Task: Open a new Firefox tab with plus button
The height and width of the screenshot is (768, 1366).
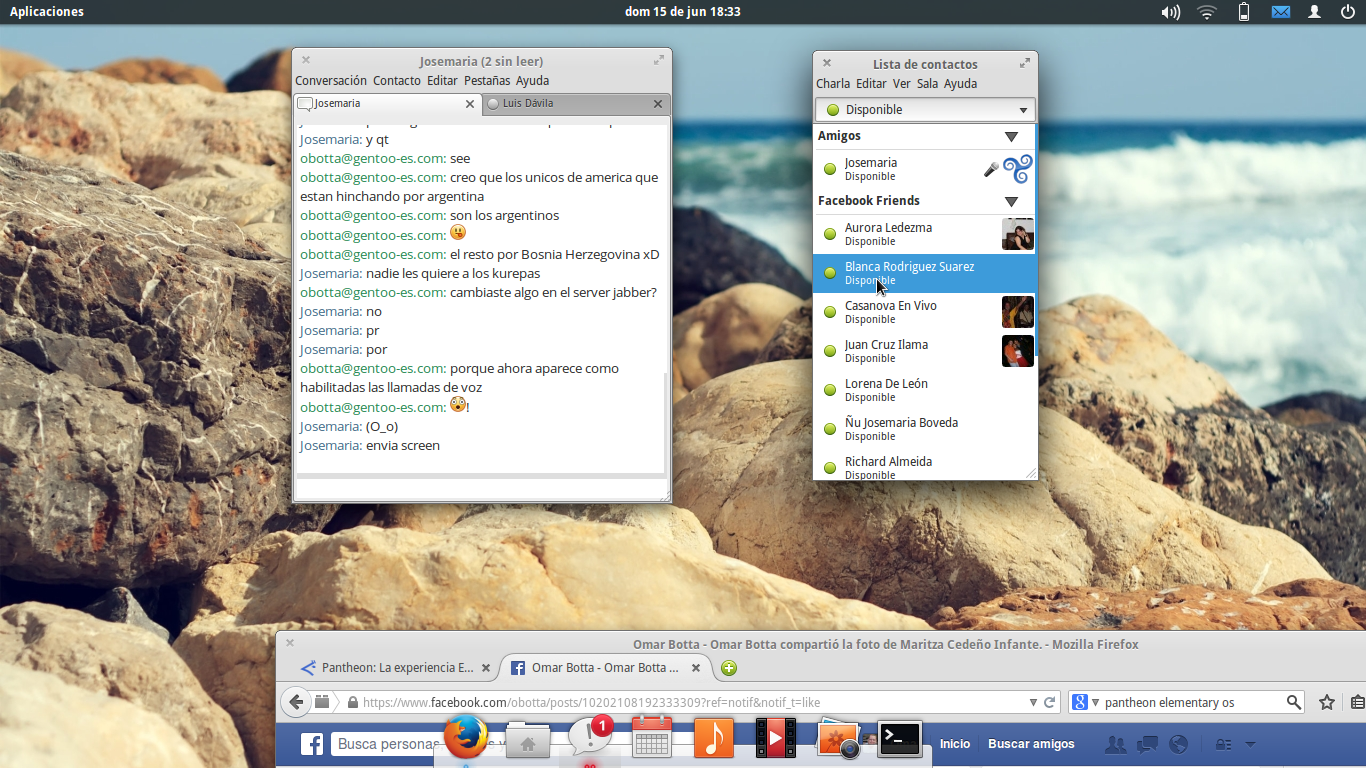Action: pos(729,668)
